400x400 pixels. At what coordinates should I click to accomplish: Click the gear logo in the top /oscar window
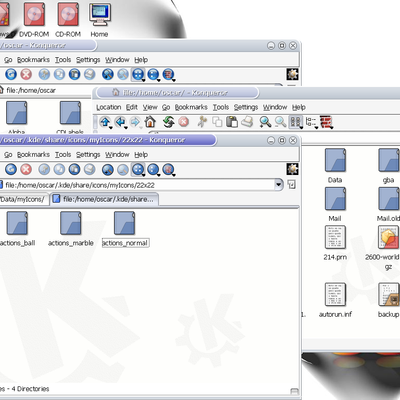point(292,74)
